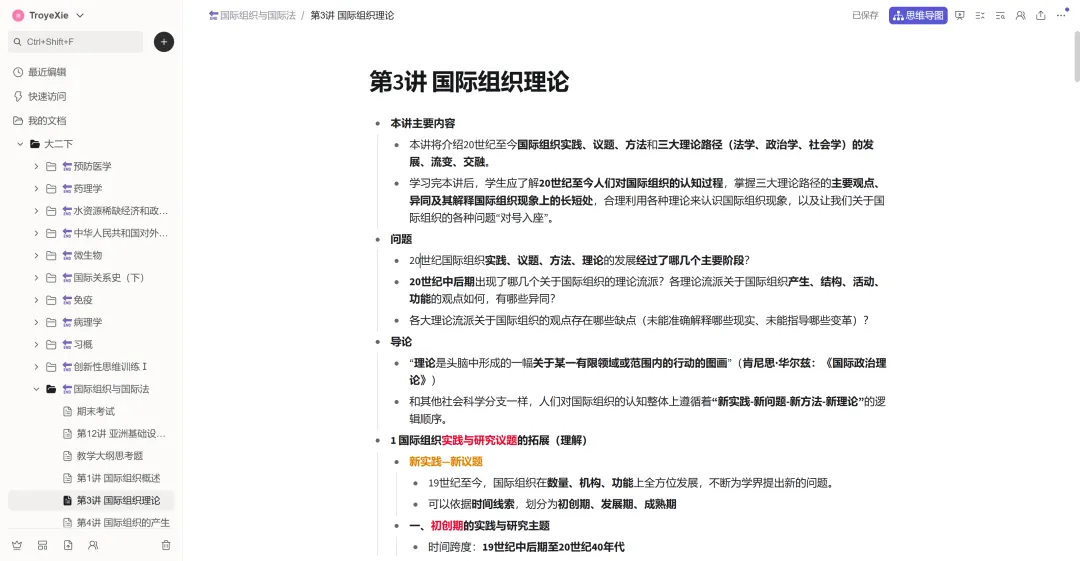Click the share/export icon in the top toolbar
Image resolution: width=1080 pixels, height=561 pixels.
[x=1041, y=15]
